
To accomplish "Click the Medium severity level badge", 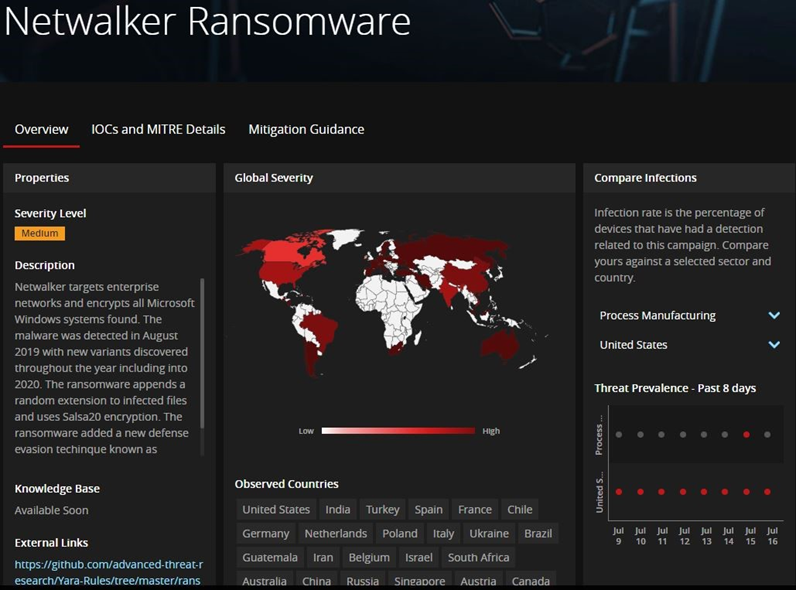I will pyautogui.click(x=40, y=233).
